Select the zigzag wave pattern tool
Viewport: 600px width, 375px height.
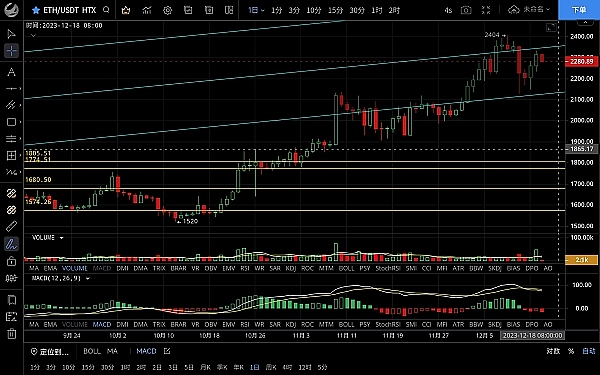click(11, 172)
